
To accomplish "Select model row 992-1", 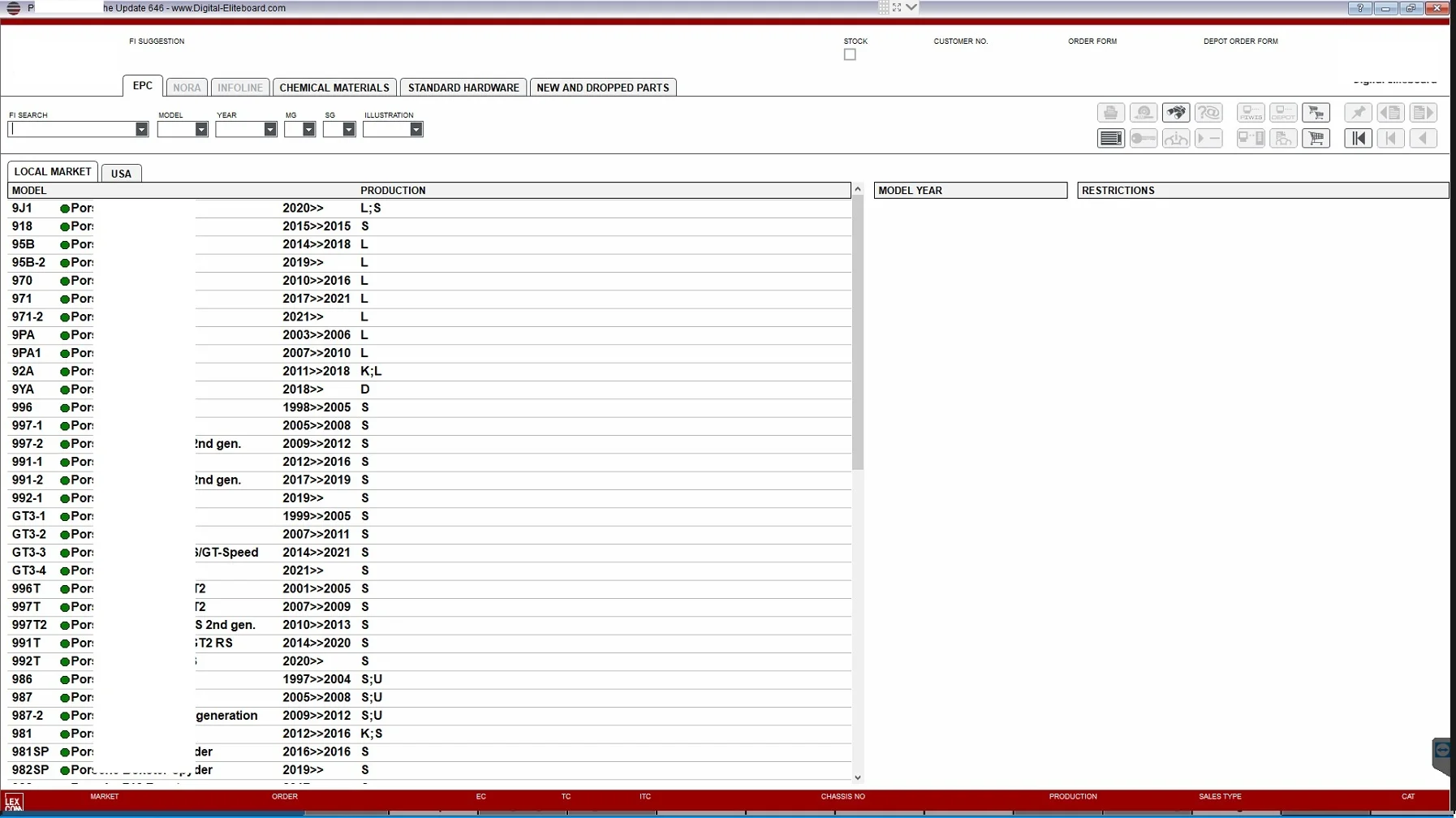I will pyautogui.click(x=429, y=498).
